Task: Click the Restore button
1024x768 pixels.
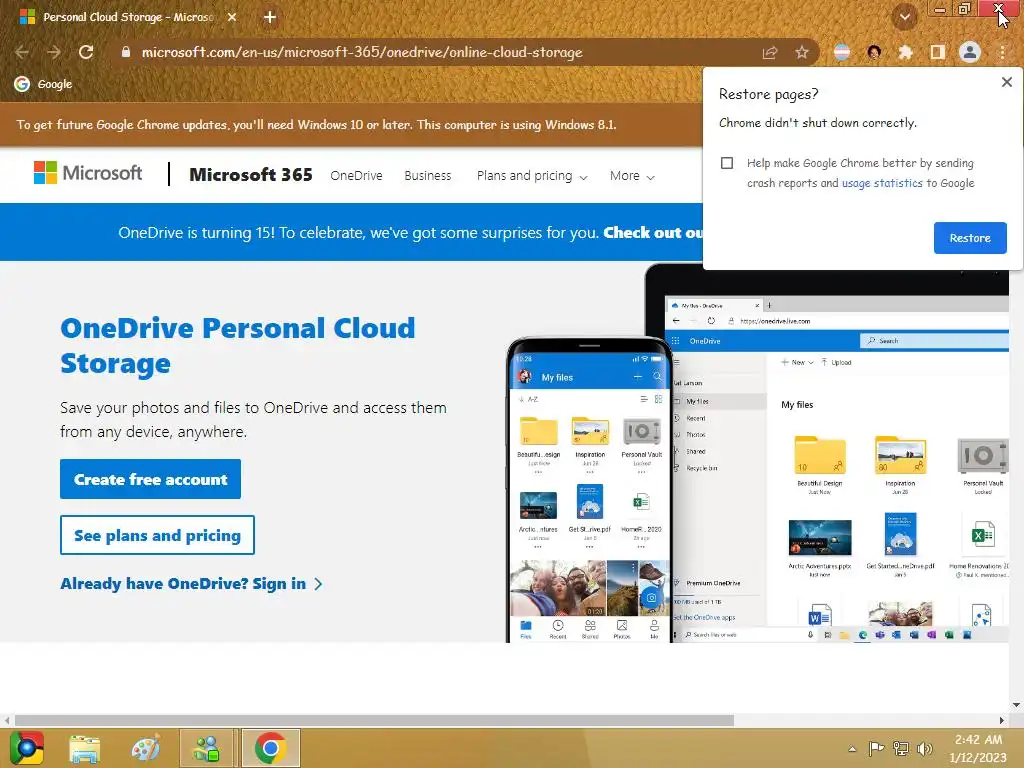Action: [970, 238]
